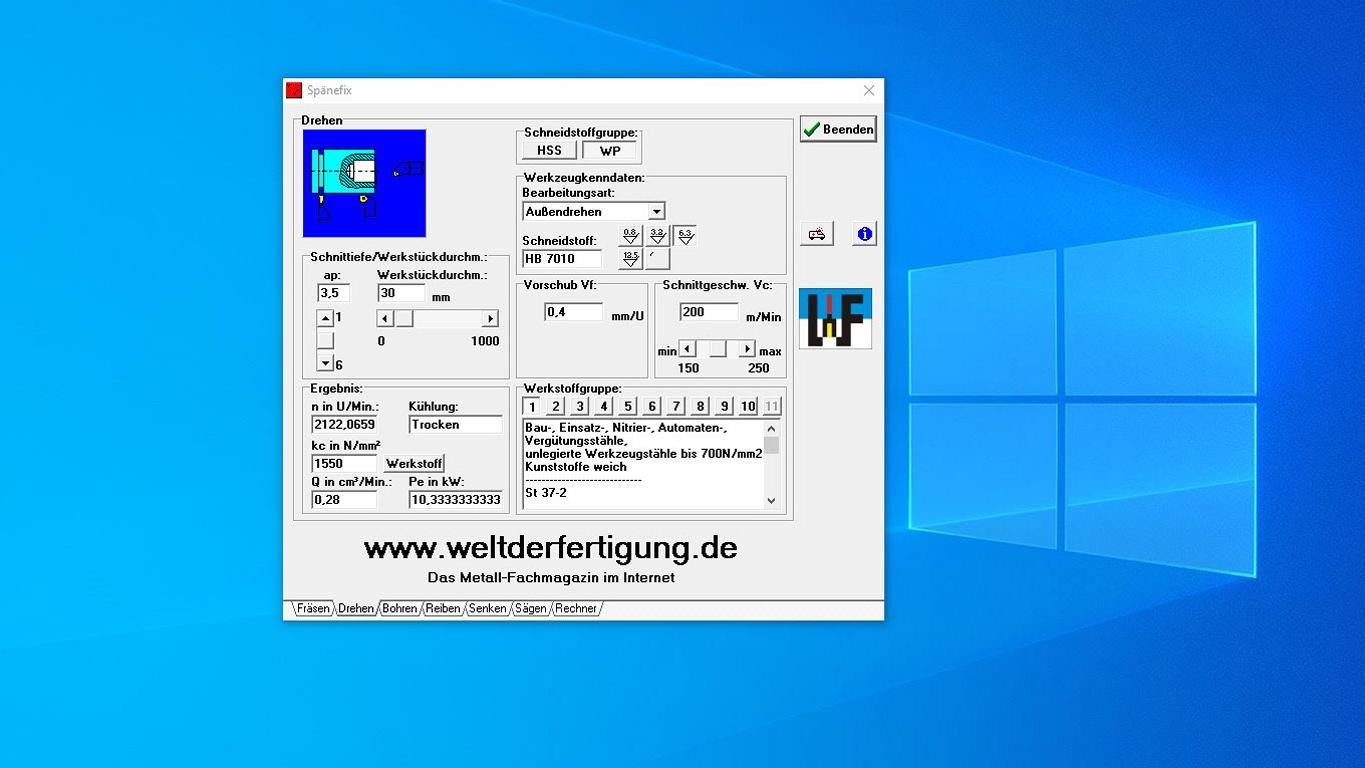Image resolution: width=1365 pixels, height=768 pixels.
Task: Click the Beenden button
Action: coord(838,129)
